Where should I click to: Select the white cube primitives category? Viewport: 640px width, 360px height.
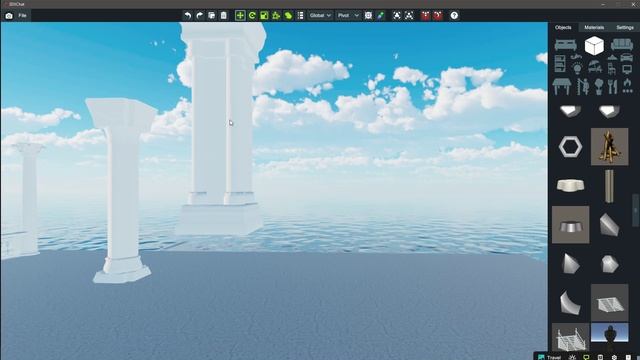click(x=594, y=45)
